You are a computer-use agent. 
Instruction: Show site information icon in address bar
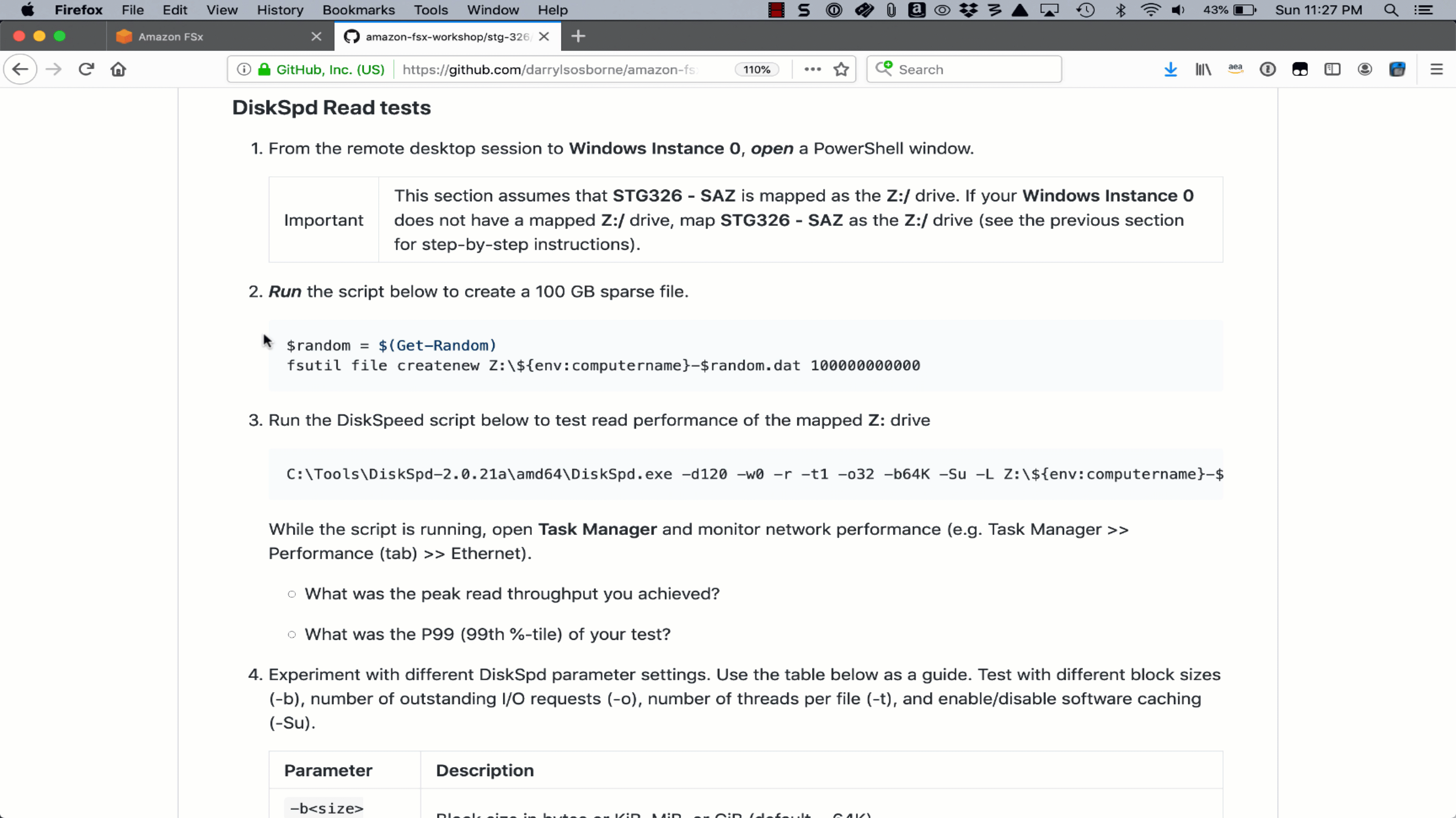[243, 69]
